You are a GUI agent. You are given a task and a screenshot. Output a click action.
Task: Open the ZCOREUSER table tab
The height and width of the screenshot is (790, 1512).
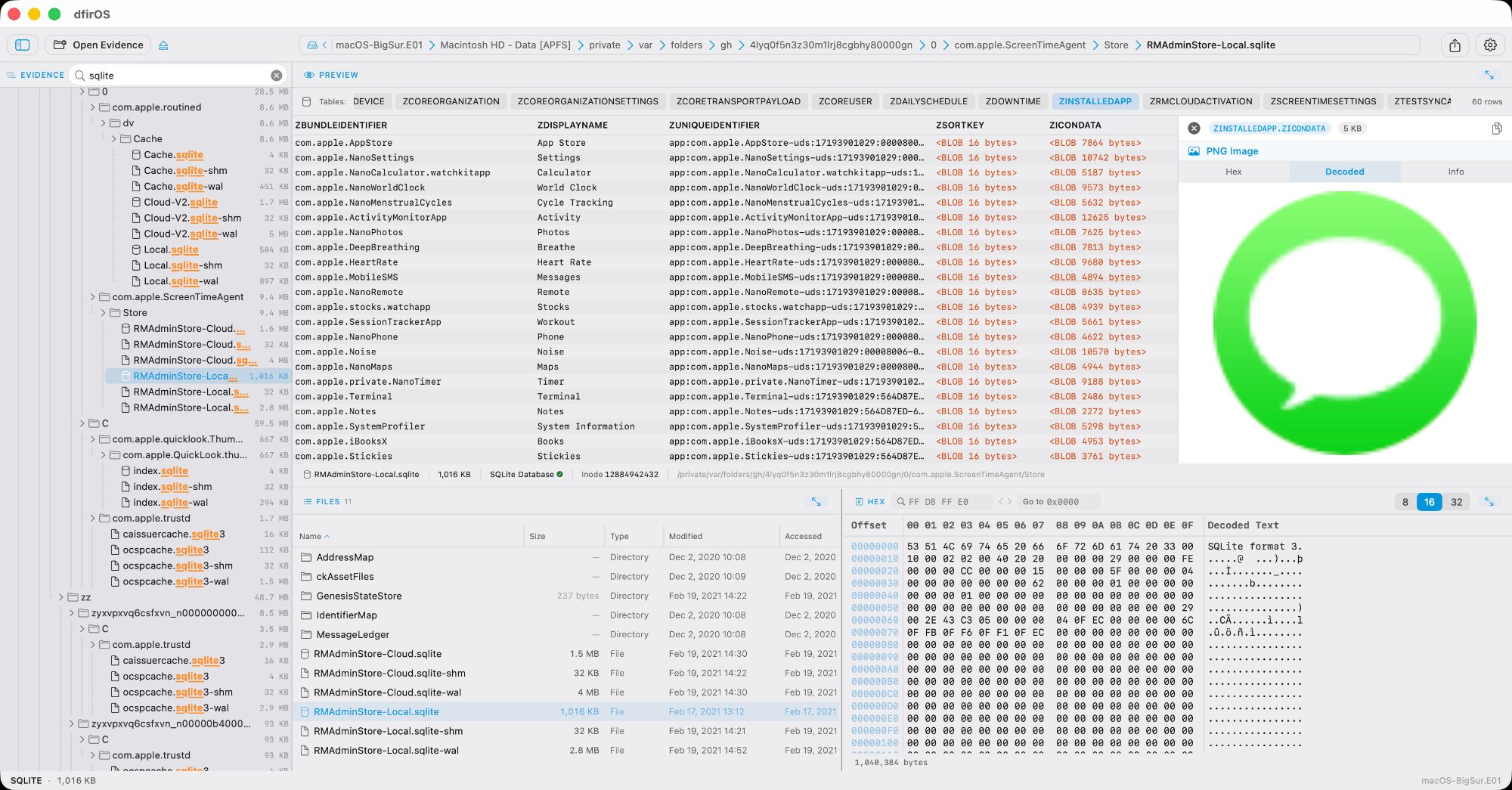(x=844, y=101)
